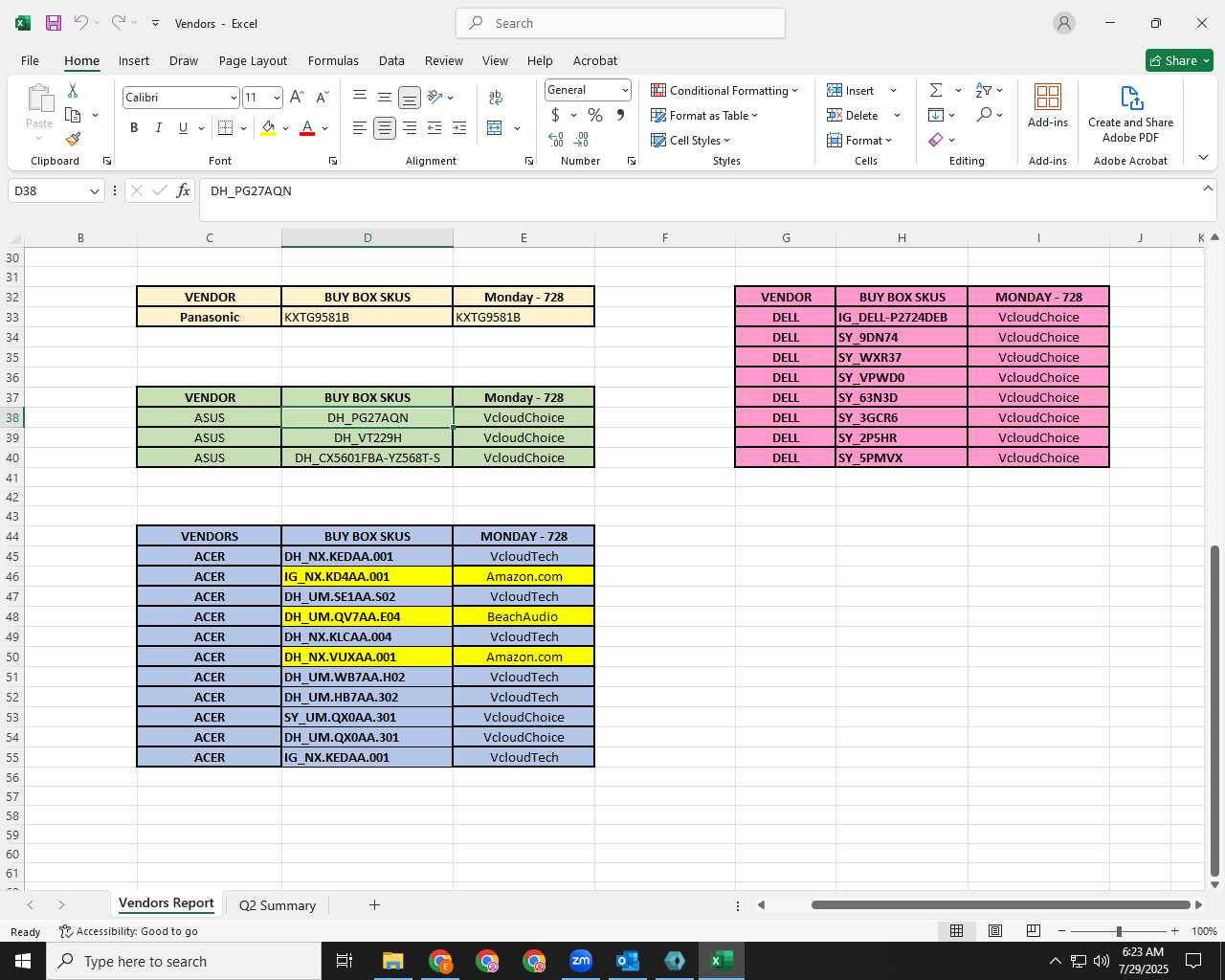Click the Increase Font Size icon

[x=297, y=97]
